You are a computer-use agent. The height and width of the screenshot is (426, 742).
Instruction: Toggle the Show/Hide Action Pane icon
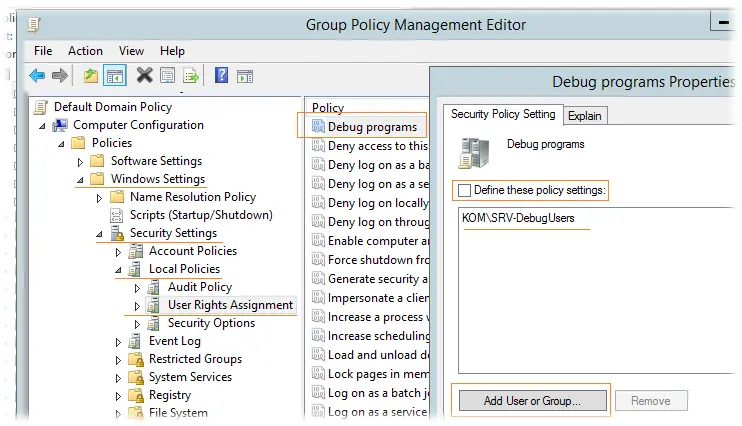(244, 75)
